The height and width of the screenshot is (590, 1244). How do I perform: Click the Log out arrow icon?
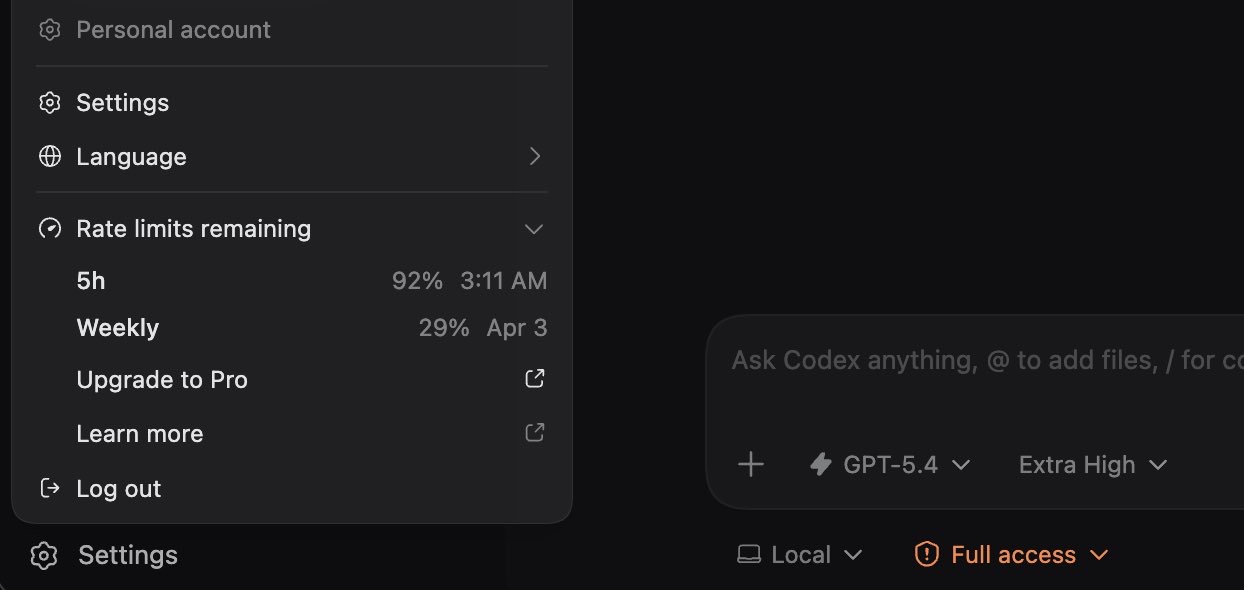pos(49,488)
